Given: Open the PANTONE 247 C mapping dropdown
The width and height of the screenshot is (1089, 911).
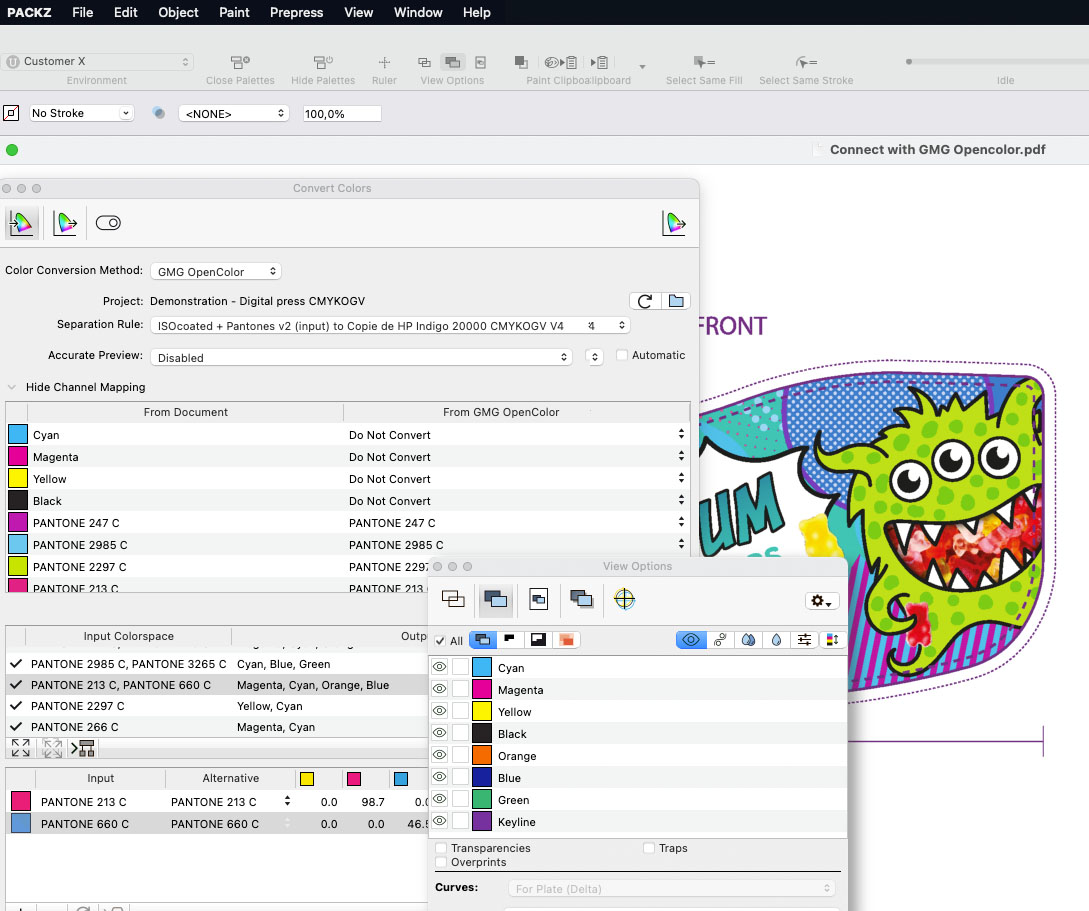Looking at the screenshot, I should coord(681,522).
